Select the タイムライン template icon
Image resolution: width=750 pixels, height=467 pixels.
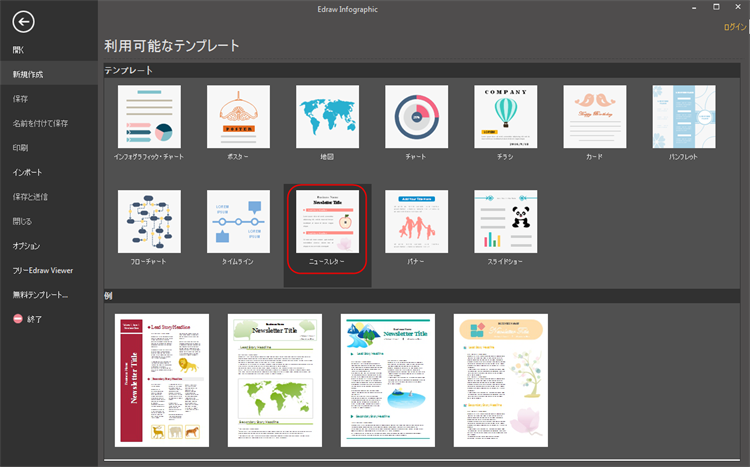pyautogui.click(x=238, y=221)
